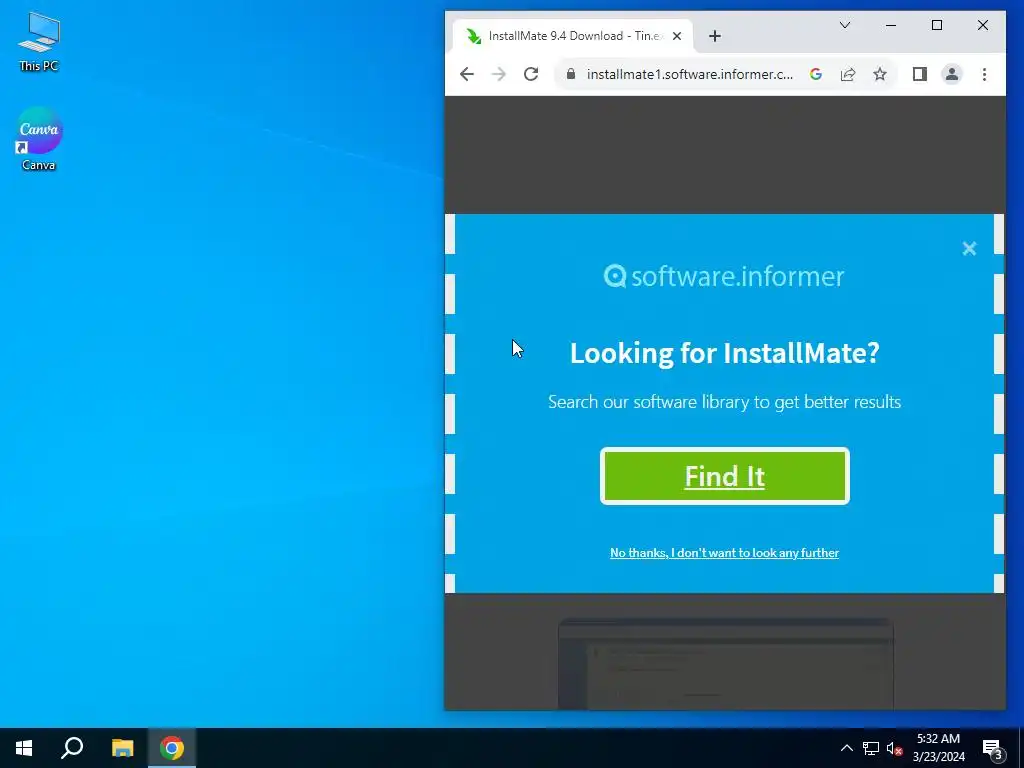This screenshot has width=1024, height=768.
Task: Click Chrome icon in taskbar
Action: coord(172,748)
